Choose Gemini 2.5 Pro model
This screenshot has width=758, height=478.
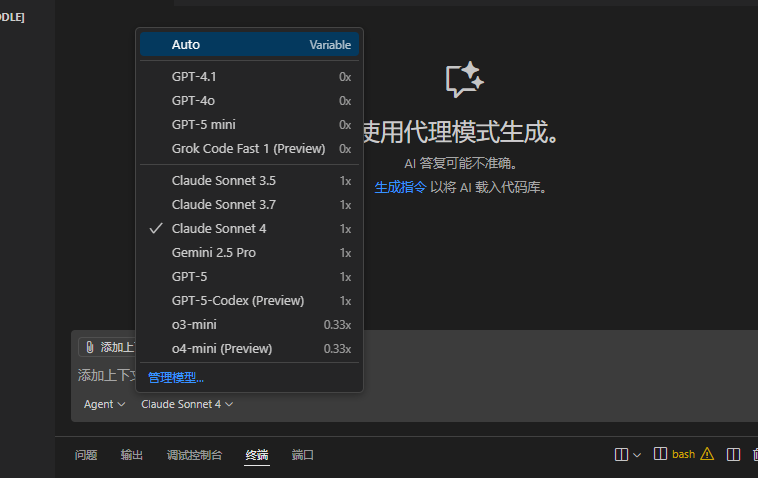(249, 253)
